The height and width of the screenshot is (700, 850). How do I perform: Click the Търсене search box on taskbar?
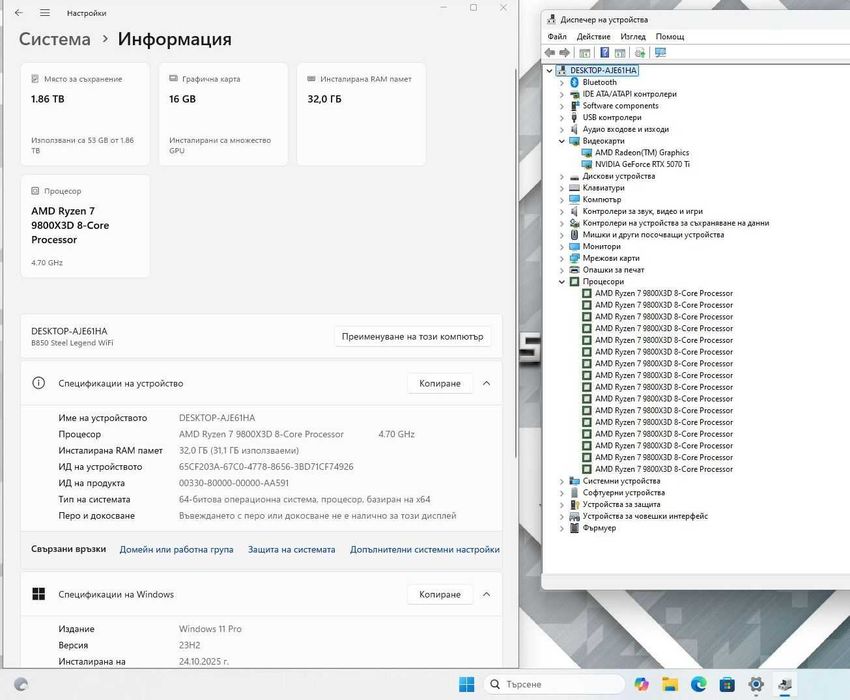click(x=553, y=684)
